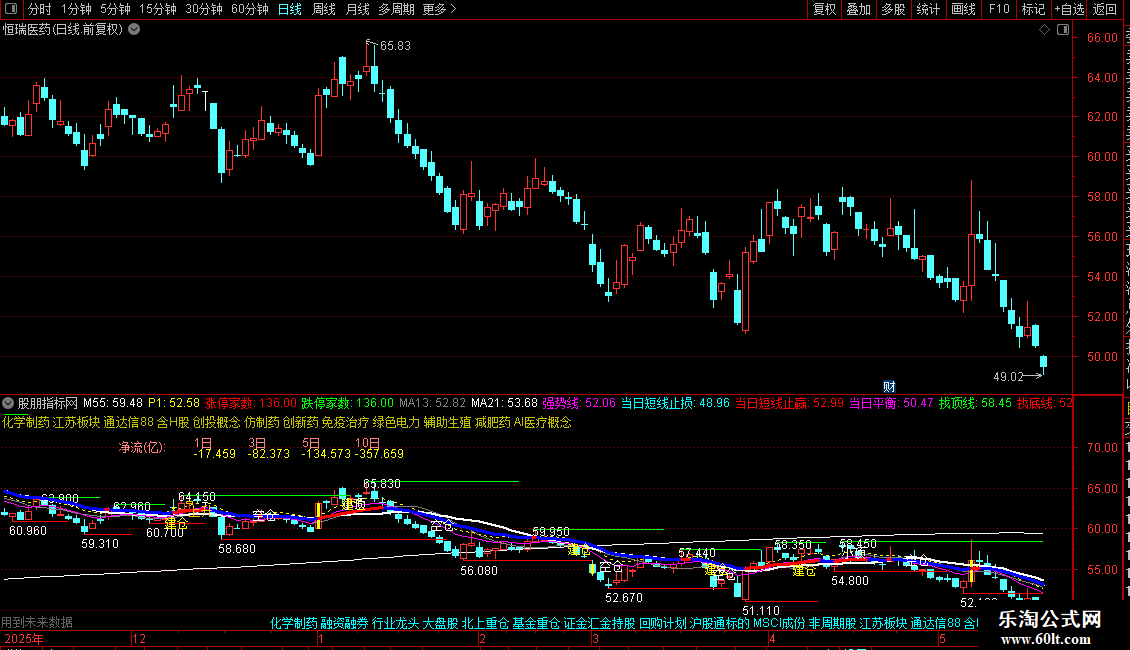Click the 1日 net flow value -17.459
This screenshot has width=1130, height=650.
(215, 454)
